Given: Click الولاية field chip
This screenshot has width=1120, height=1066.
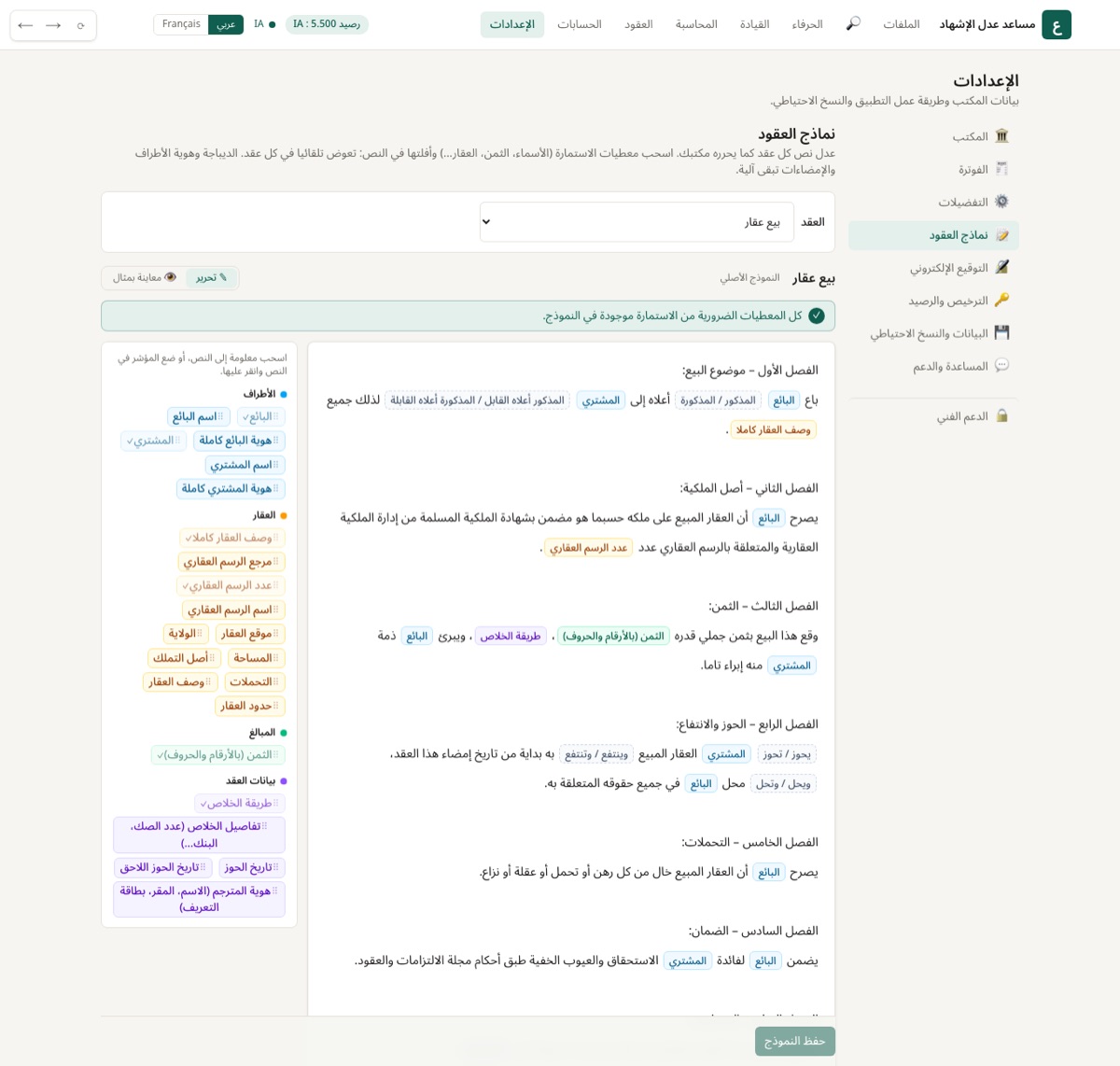Looking at the screenshot, I should [x=187, y=634].
